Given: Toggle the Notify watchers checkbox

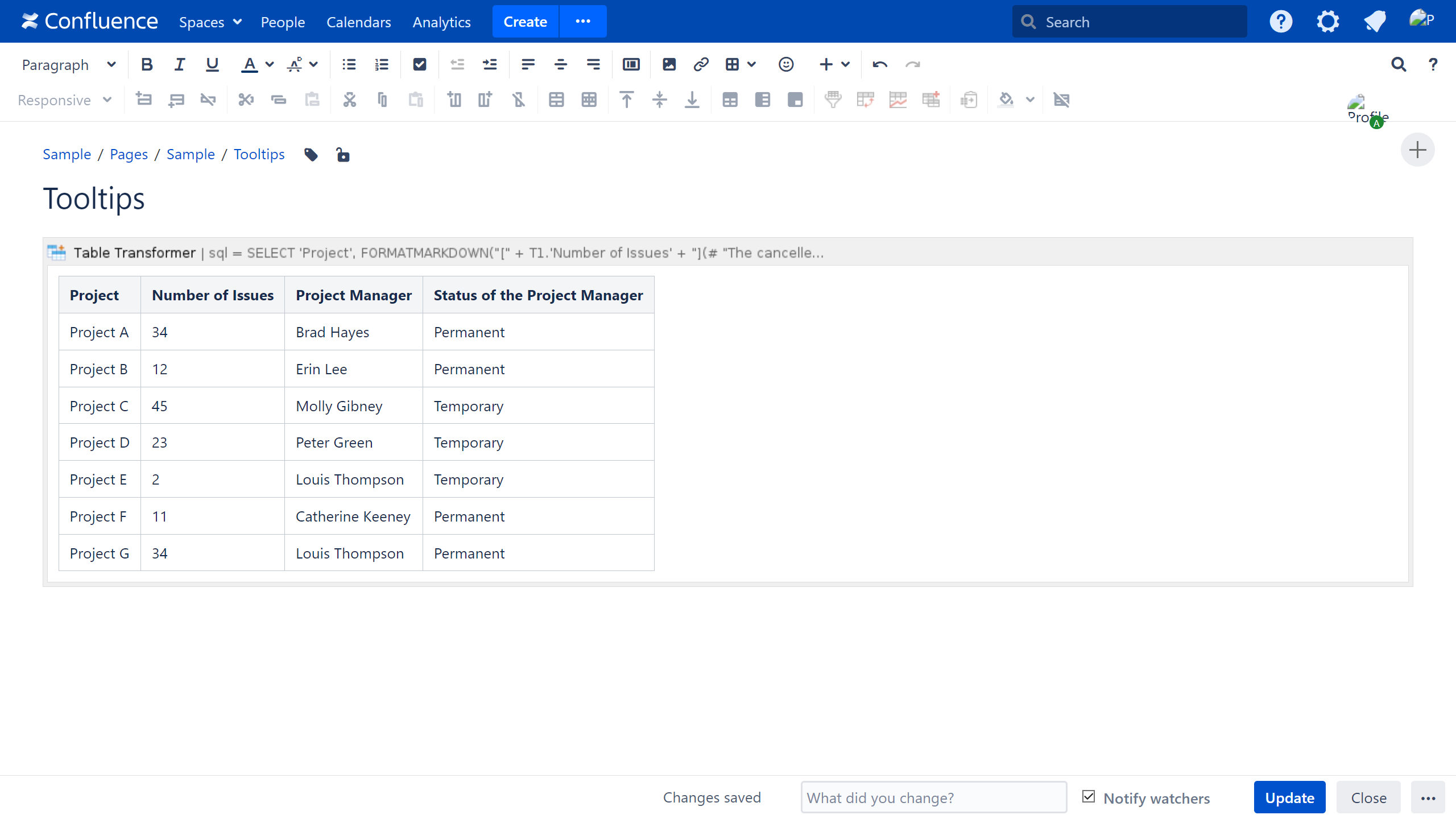Looking at the screenshot, I should [x=1089, y=796].
